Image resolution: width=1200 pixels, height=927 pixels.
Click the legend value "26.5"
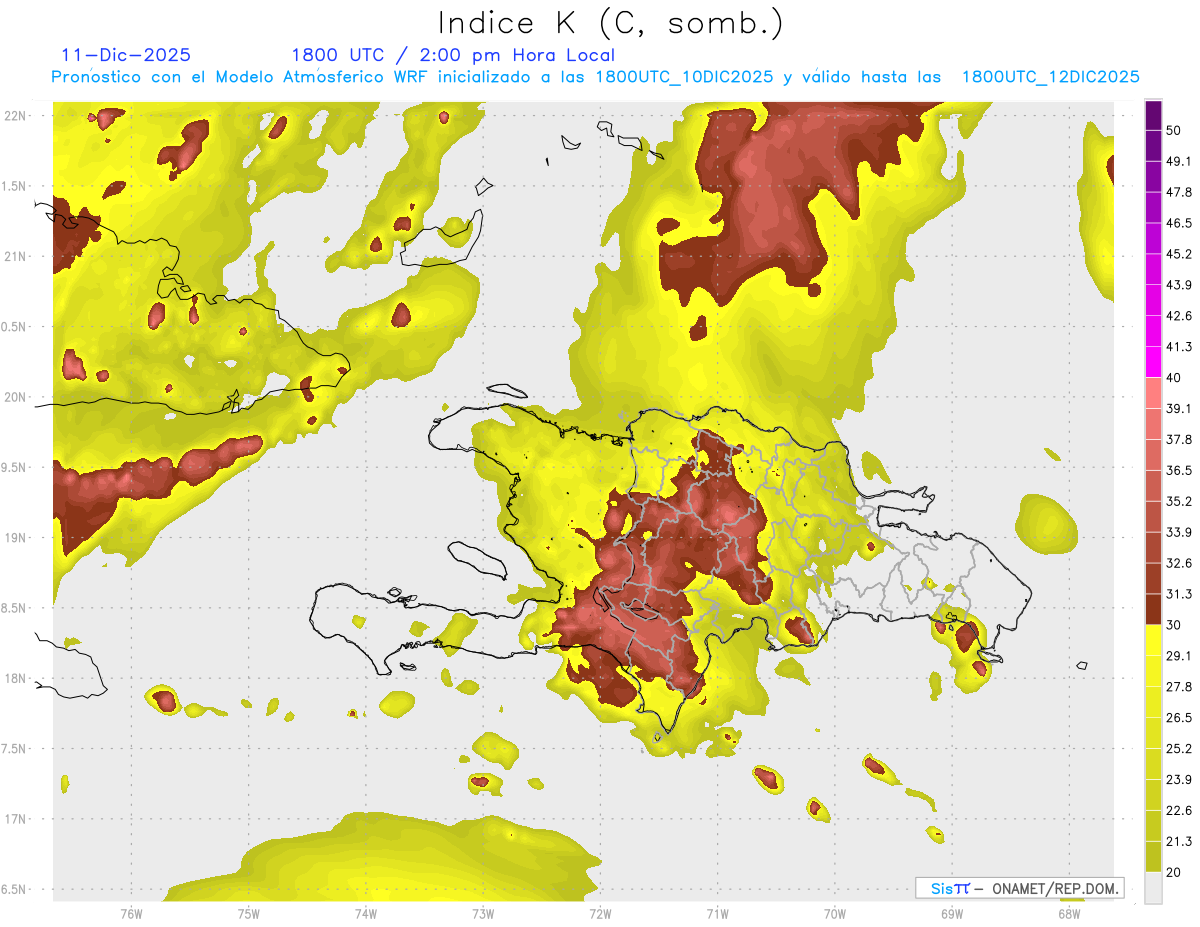(1179, 718)
